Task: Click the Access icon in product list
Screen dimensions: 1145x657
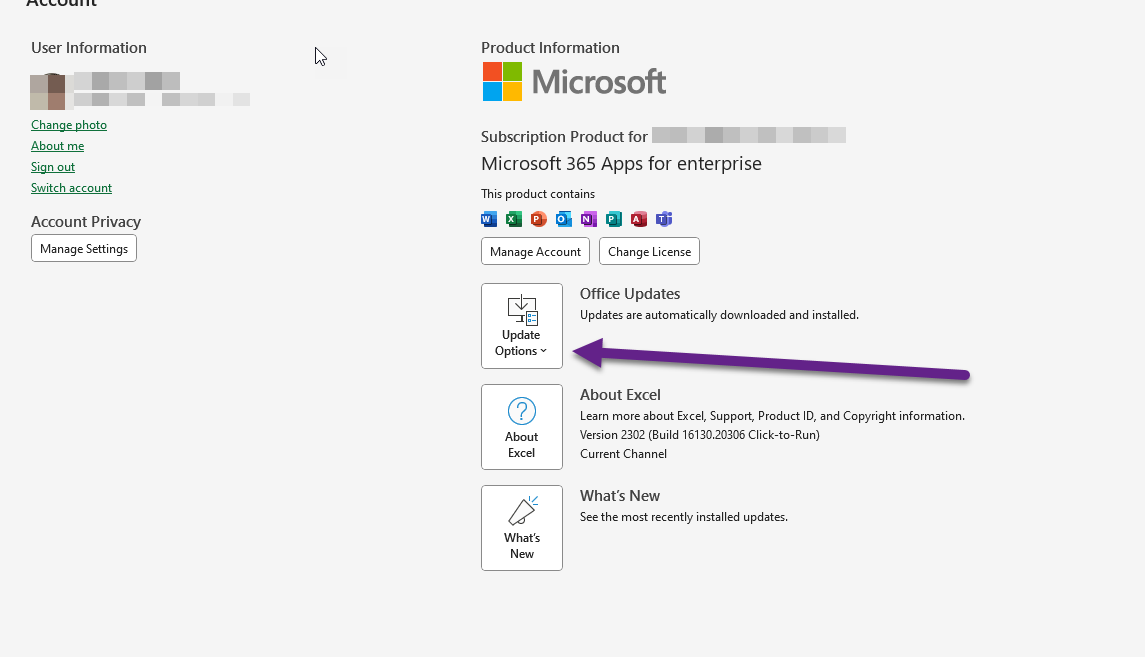Action: point(639,219)
